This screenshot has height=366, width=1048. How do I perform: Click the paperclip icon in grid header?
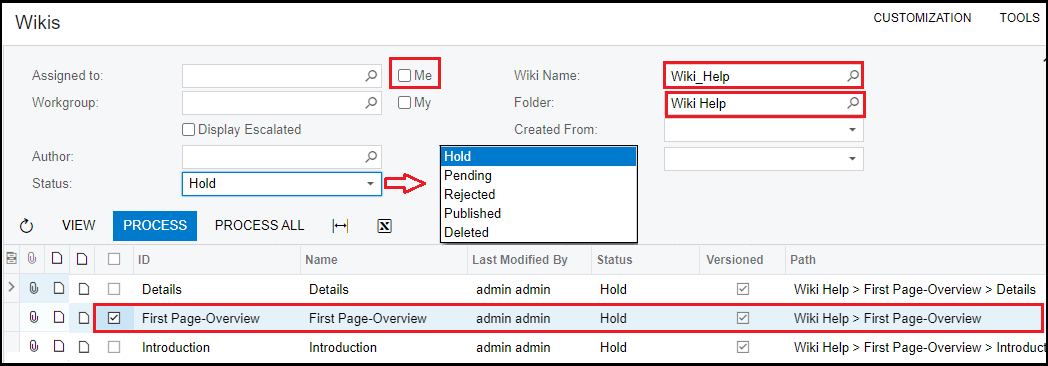[31, 258]
